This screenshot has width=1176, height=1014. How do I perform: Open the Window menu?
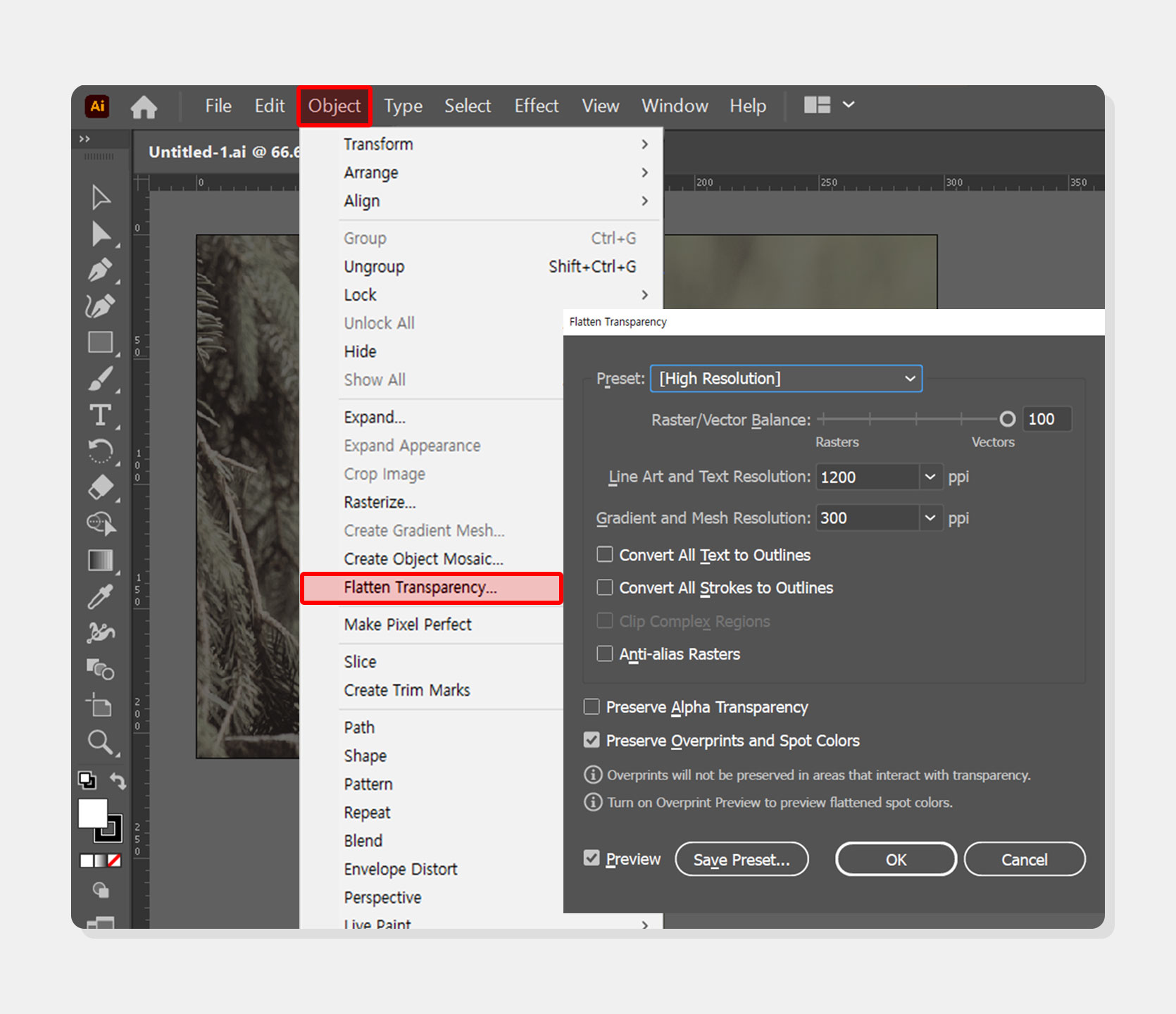tap(675, 106)
